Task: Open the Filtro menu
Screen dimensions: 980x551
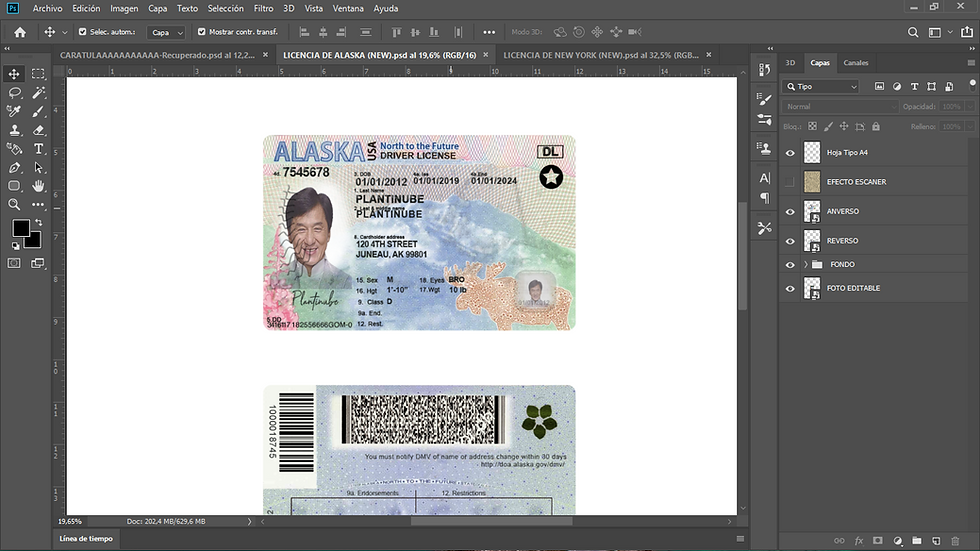Action: coord(263,8)
